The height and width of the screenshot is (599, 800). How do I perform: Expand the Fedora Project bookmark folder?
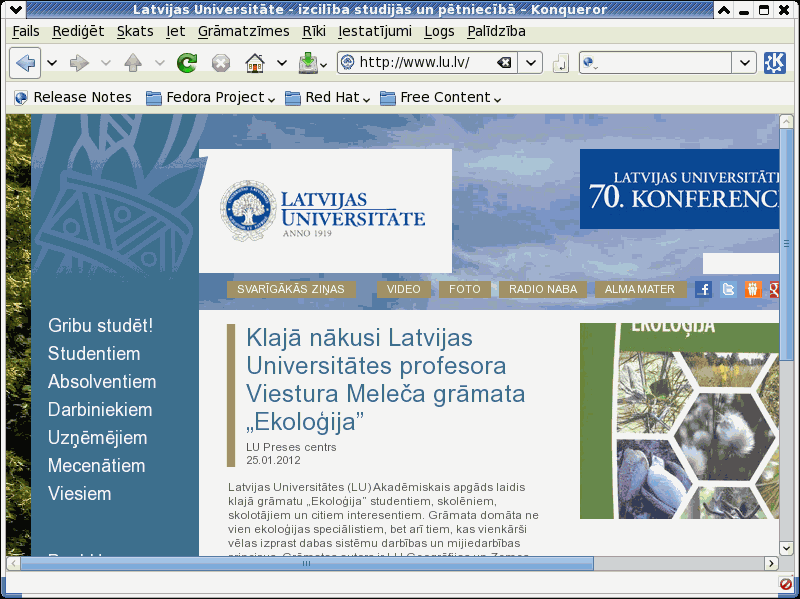[x=210, y=97]
